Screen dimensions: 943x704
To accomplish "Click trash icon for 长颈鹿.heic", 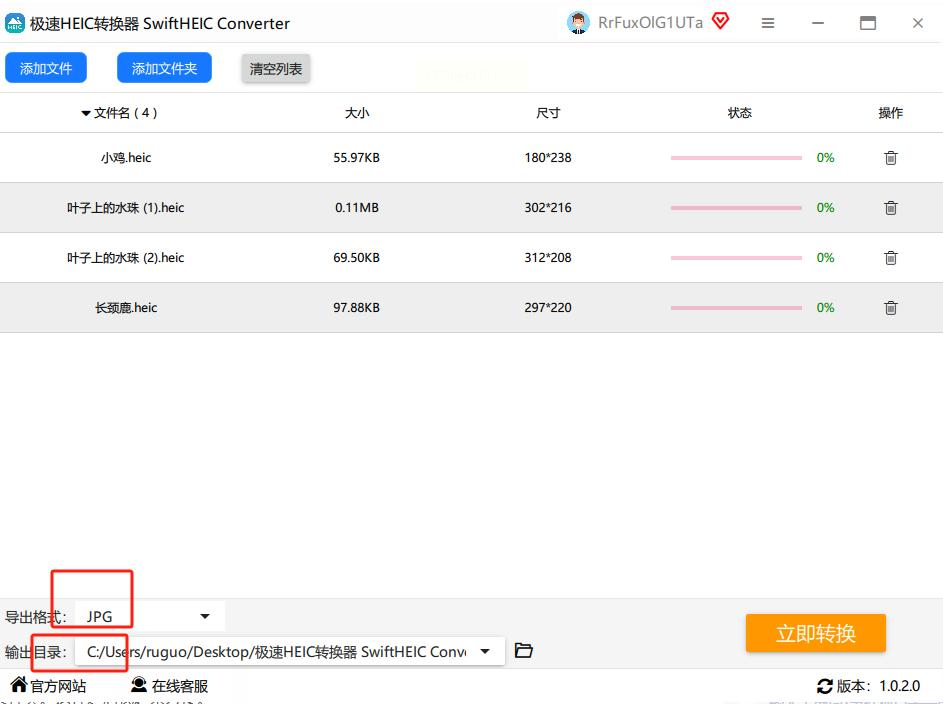I will [x=891, y=307].
